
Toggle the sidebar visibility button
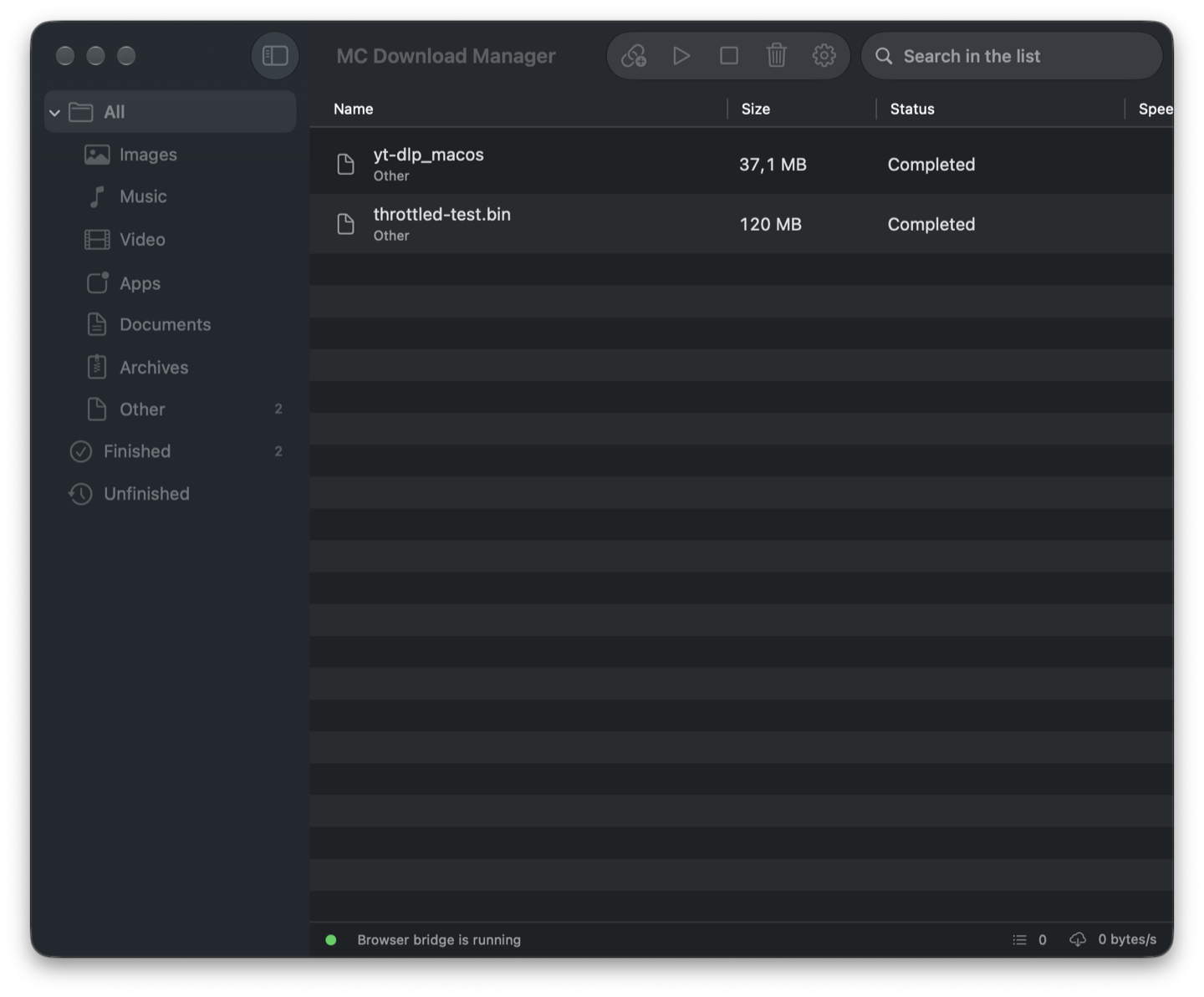(x=275, y=56)
